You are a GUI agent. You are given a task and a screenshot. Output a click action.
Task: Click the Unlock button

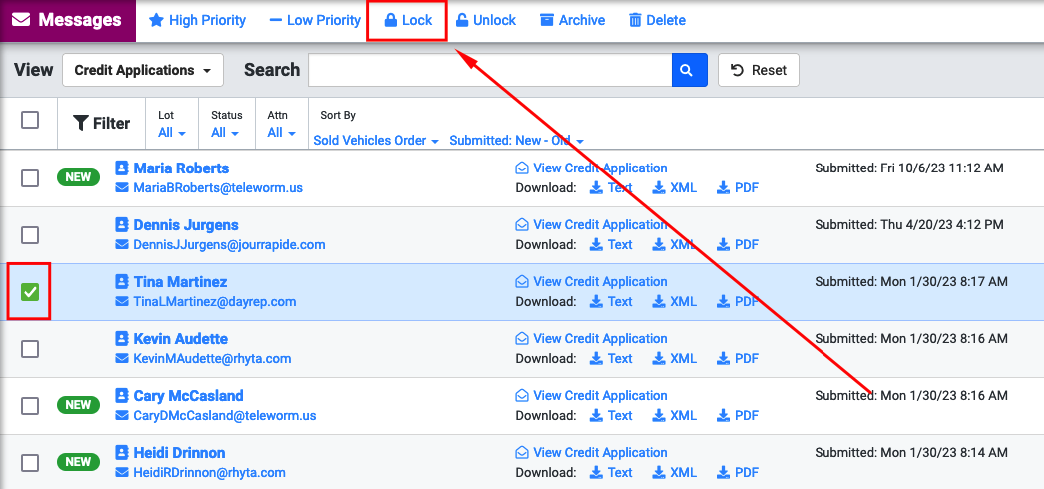[x=485, y=21]
